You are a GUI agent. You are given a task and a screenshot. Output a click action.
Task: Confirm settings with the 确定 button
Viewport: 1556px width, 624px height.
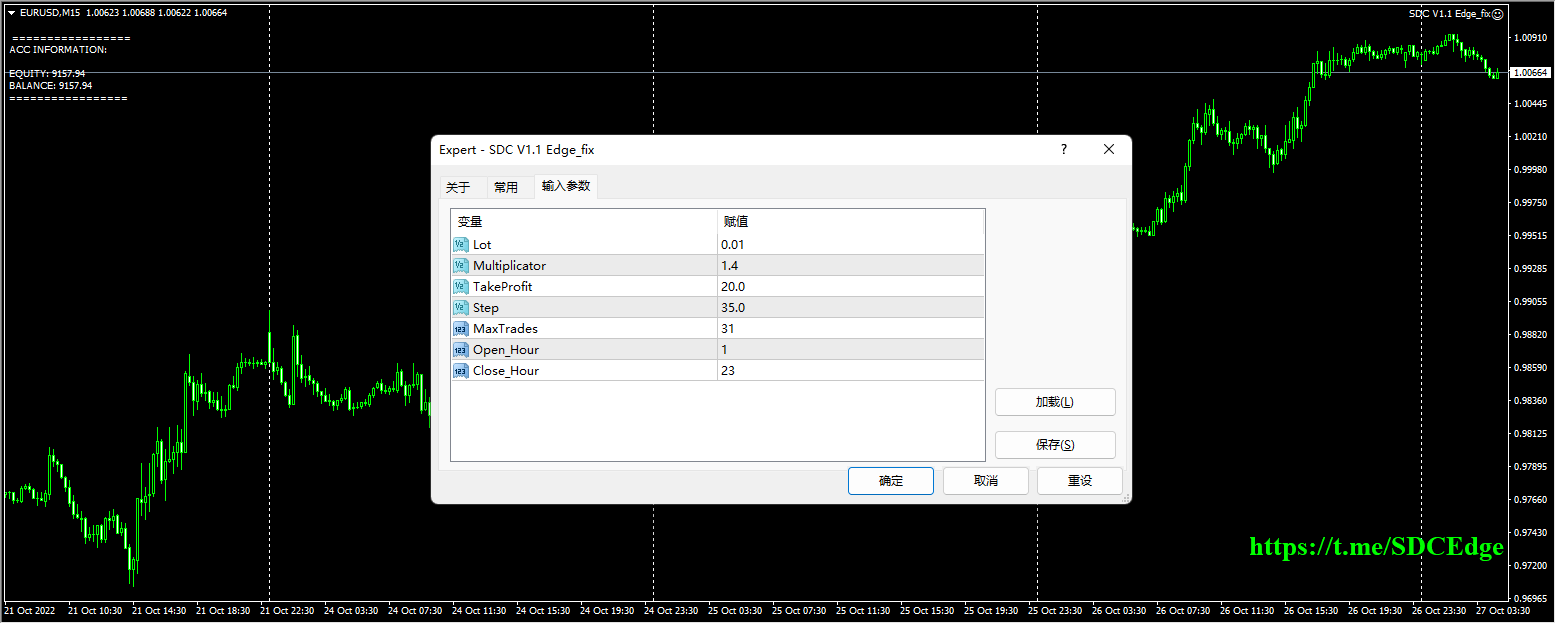(x=889, y=480)
